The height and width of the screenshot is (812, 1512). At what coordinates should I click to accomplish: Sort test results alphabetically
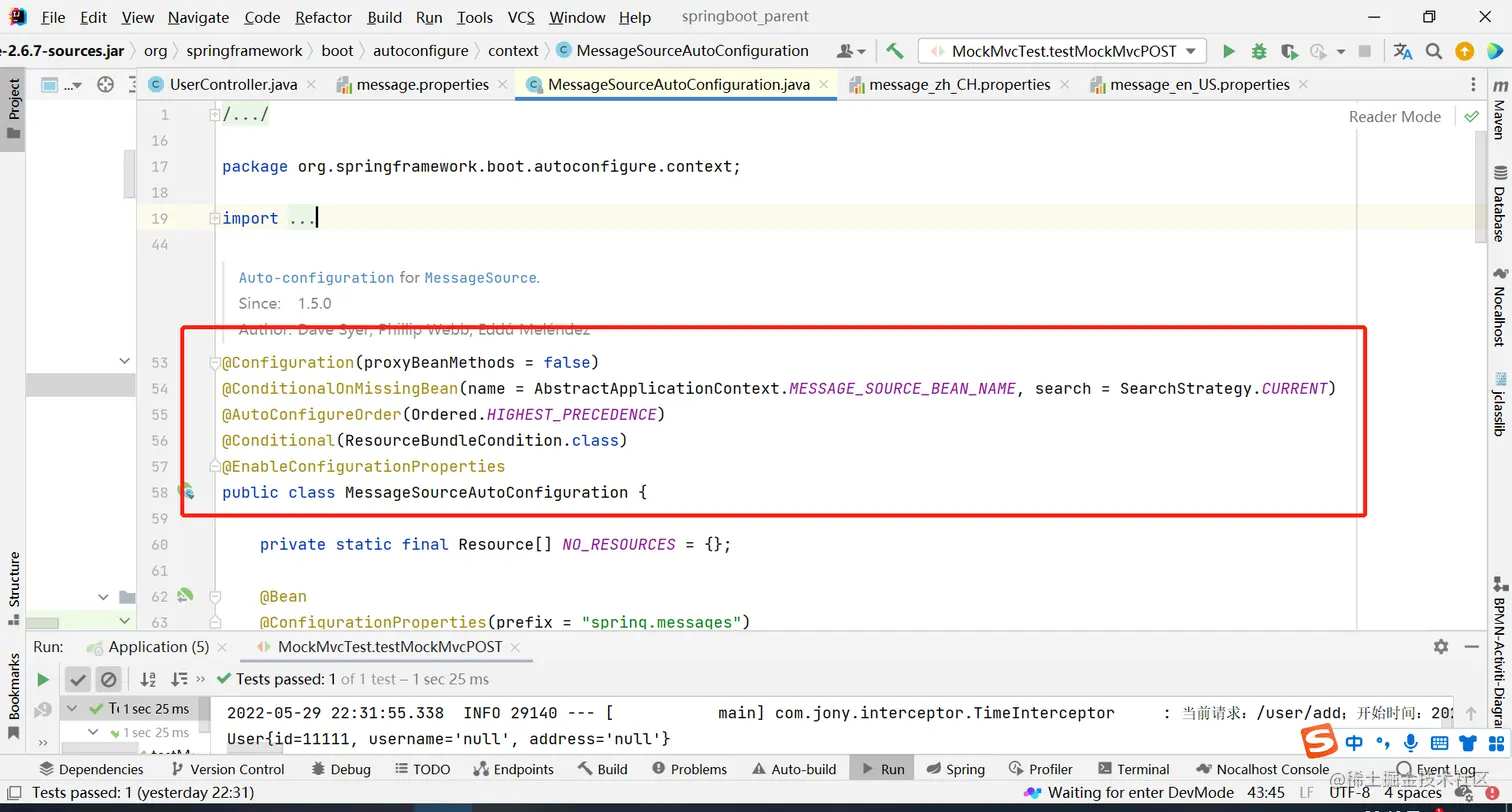(148, 679)
